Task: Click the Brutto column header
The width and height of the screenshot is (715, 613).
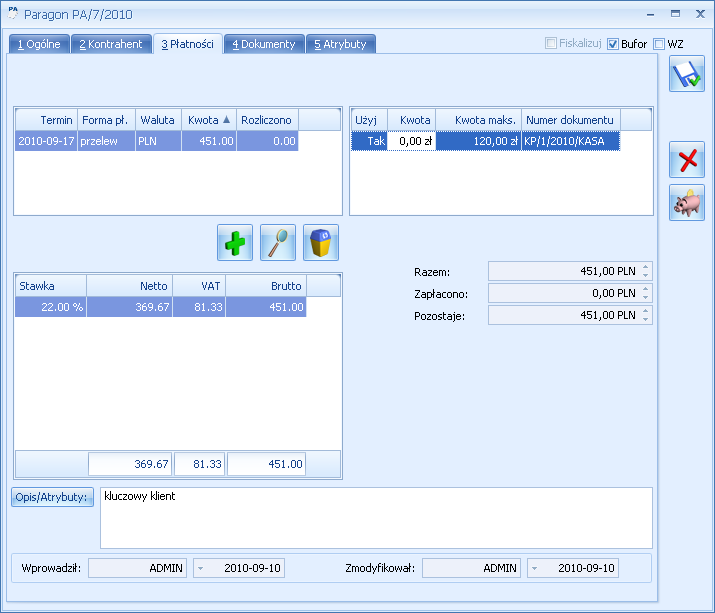Action: click(x=266, y=286)
